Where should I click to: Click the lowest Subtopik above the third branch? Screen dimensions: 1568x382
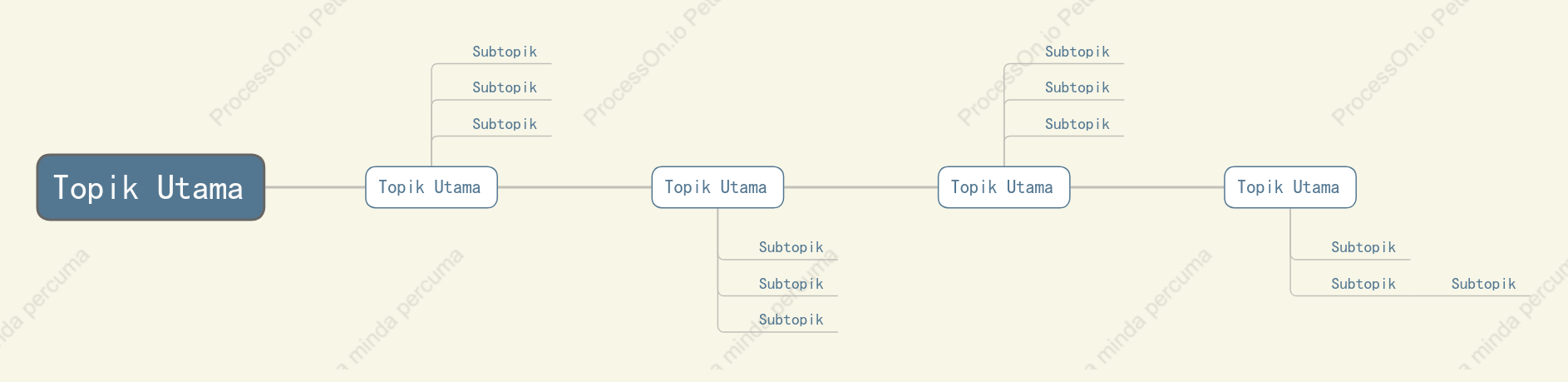pyautogui.click(x=1077, y=124)
